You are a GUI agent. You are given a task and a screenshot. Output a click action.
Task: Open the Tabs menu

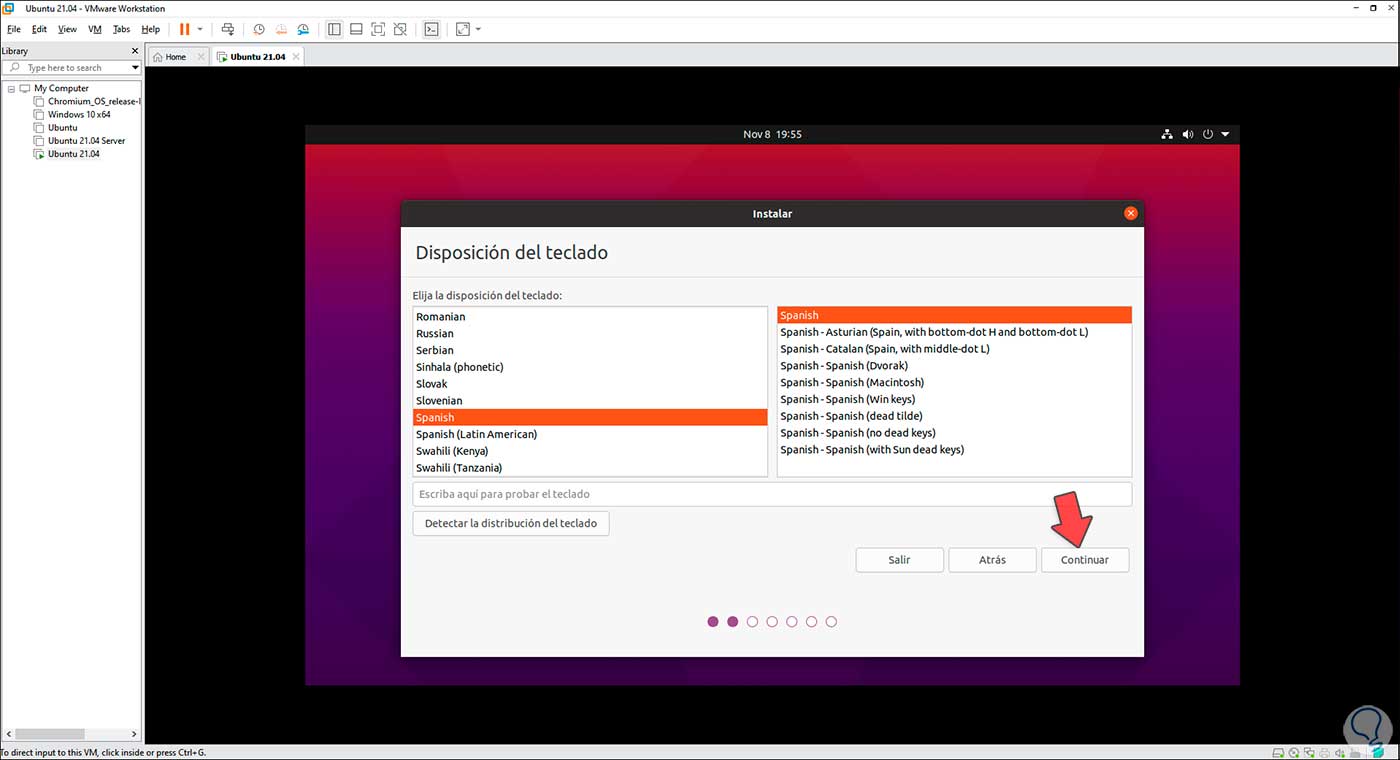click(121, 29)
